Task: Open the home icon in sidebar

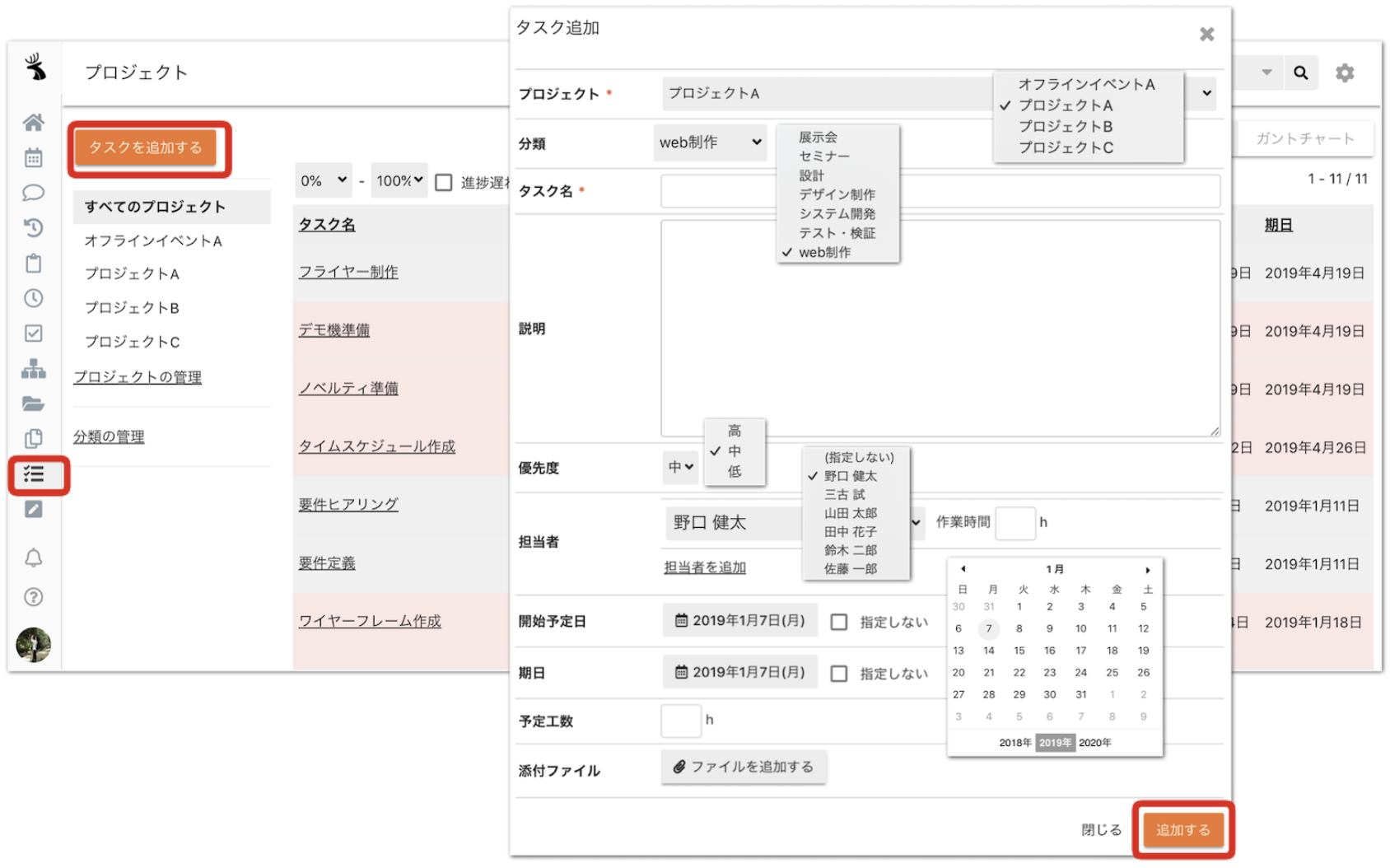Action: point(33,123)
